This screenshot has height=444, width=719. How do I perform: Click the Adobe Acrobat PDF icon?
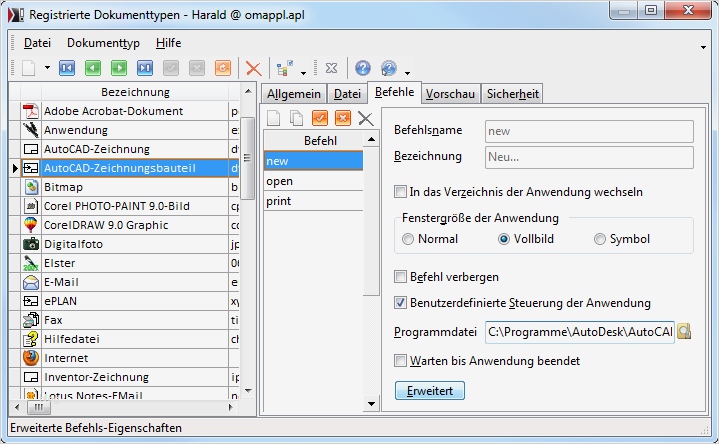(31, 111)
